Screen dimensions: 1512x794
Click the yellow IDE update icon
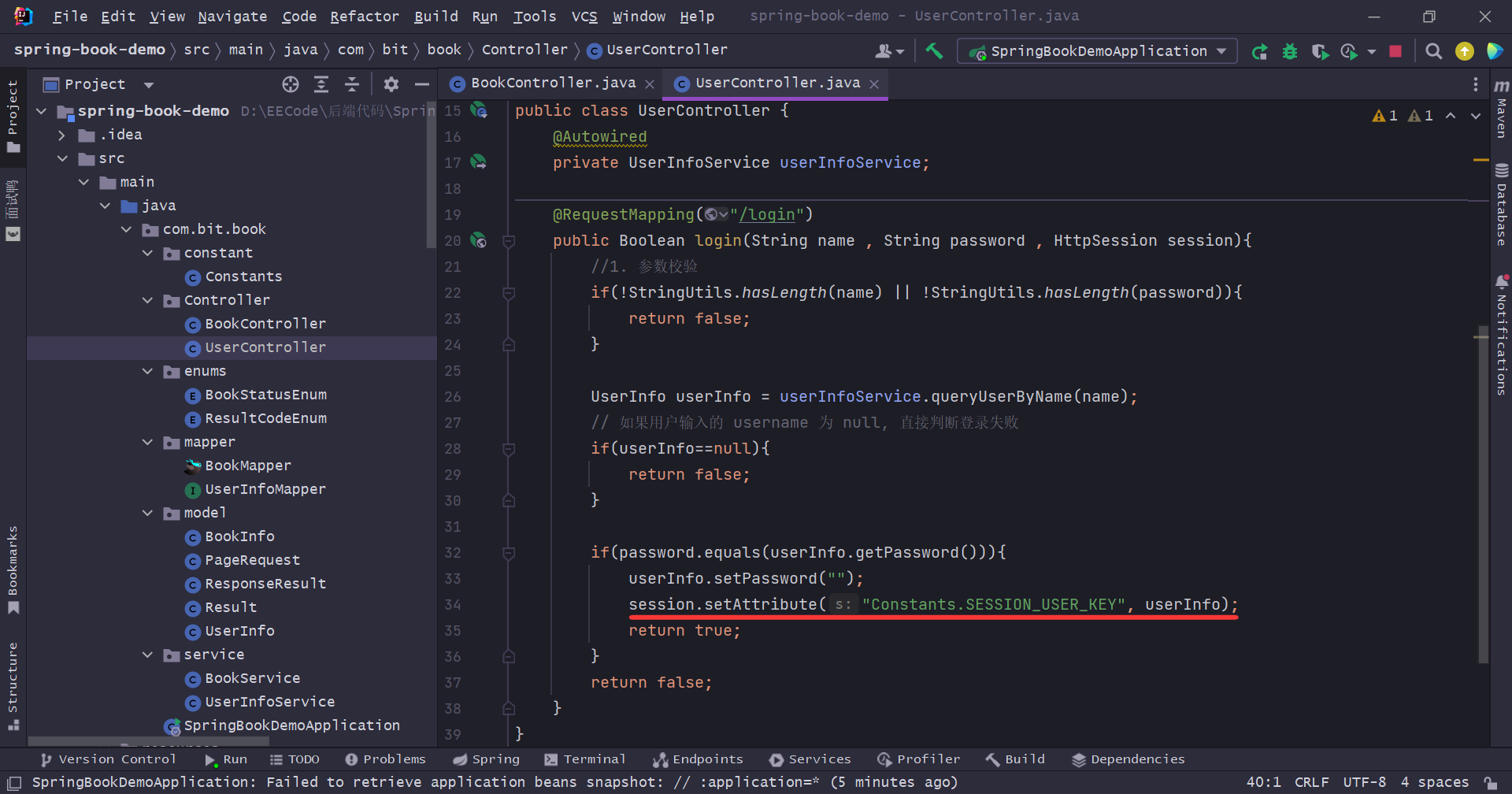pyautogui.click(x=1465, y=51)
